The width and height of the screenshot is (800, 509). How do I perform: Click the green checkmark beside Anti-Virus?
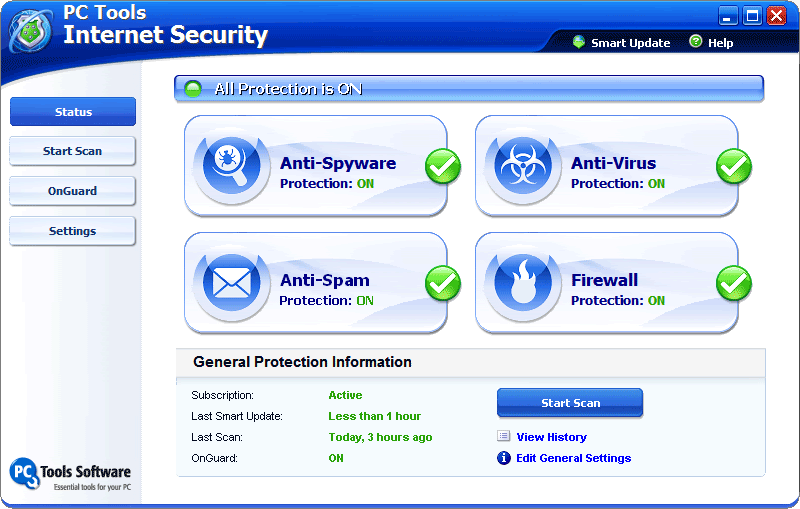click(734, 166)
